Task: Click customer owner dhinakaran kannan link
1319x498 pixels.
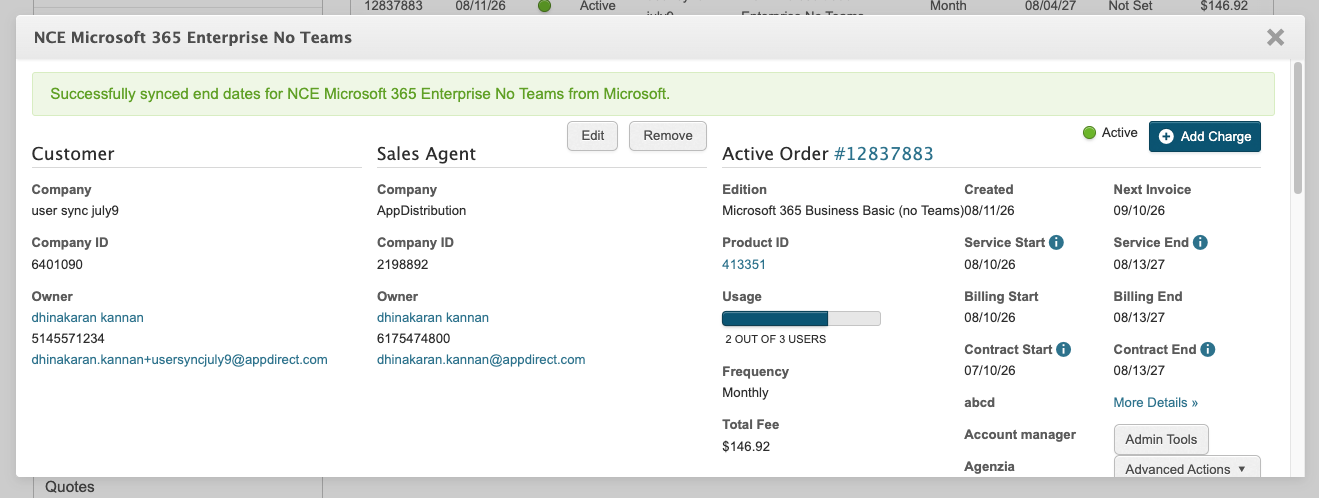Action: point(88,318)
